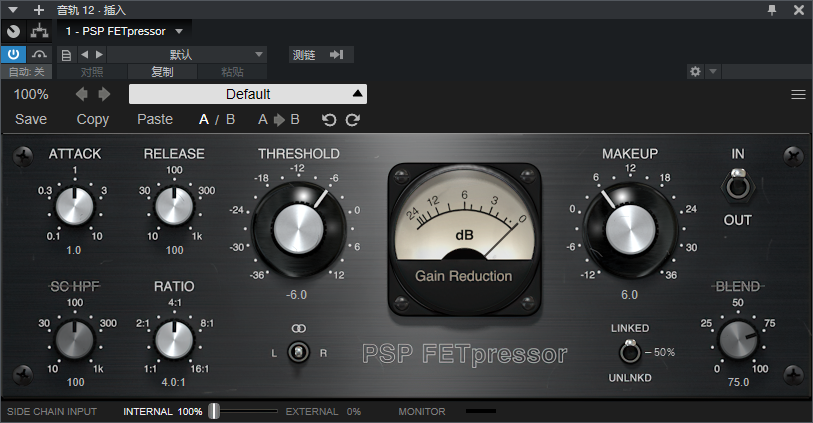Click the SC HPF label to toggle filter
The height and width of the screenshot is (423, 813).
click(75, 286)
